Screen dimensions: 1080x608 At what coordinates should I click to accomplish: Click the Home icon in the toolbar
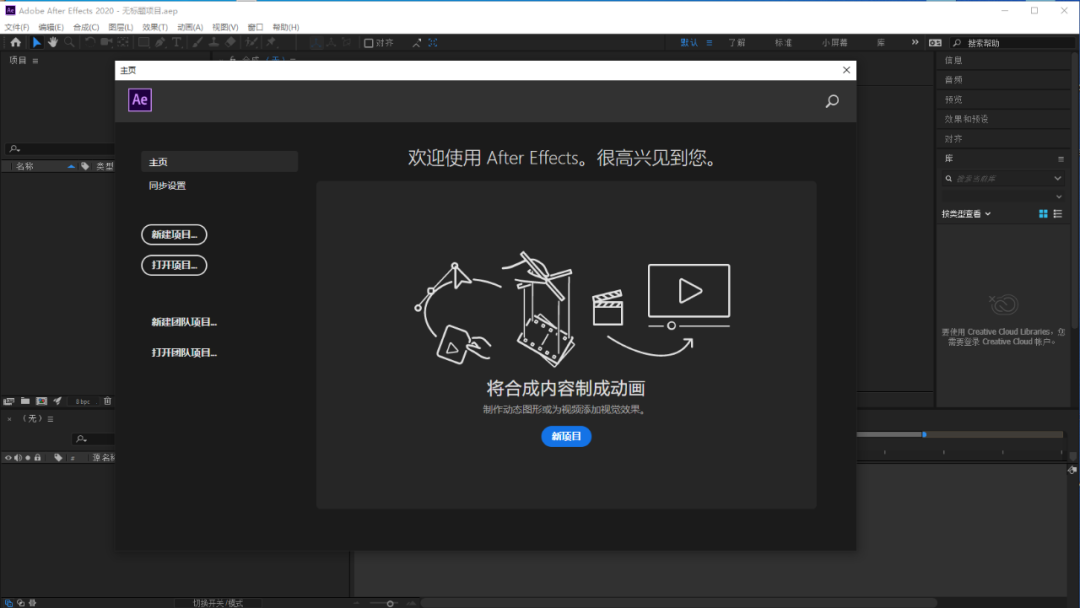tap(16, 43)
